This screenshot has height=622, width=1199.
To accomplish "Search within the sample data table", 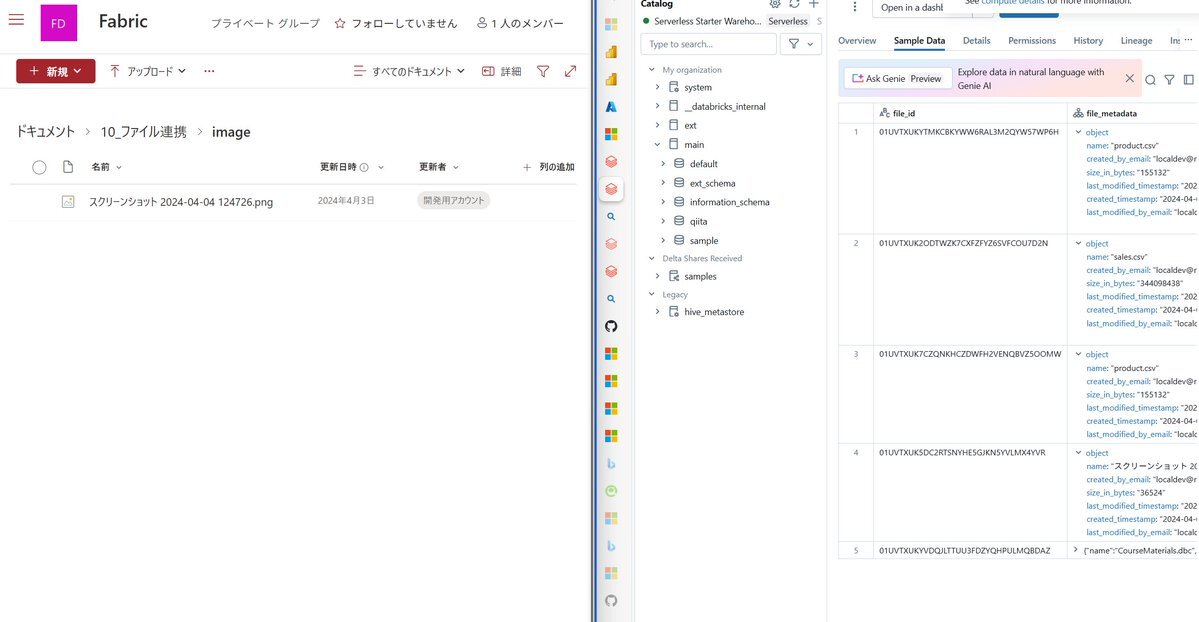I will click(1150, 80).
